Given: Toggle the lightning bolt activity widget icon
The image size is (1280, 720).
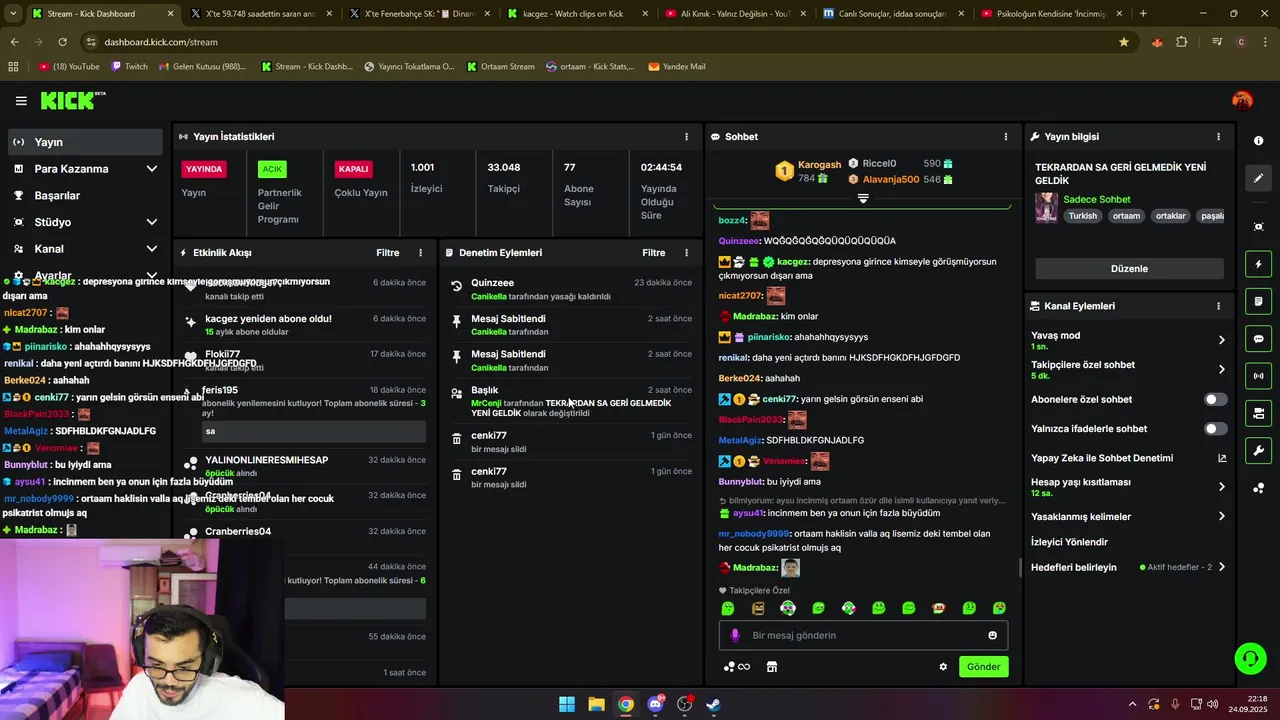Looking at the screenshot, I should 1259,264.
